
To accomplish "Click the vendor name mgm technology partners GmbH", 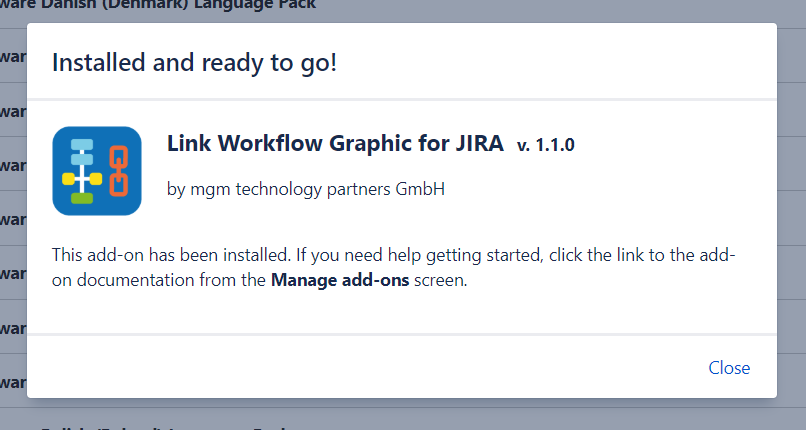I will 306,188.
